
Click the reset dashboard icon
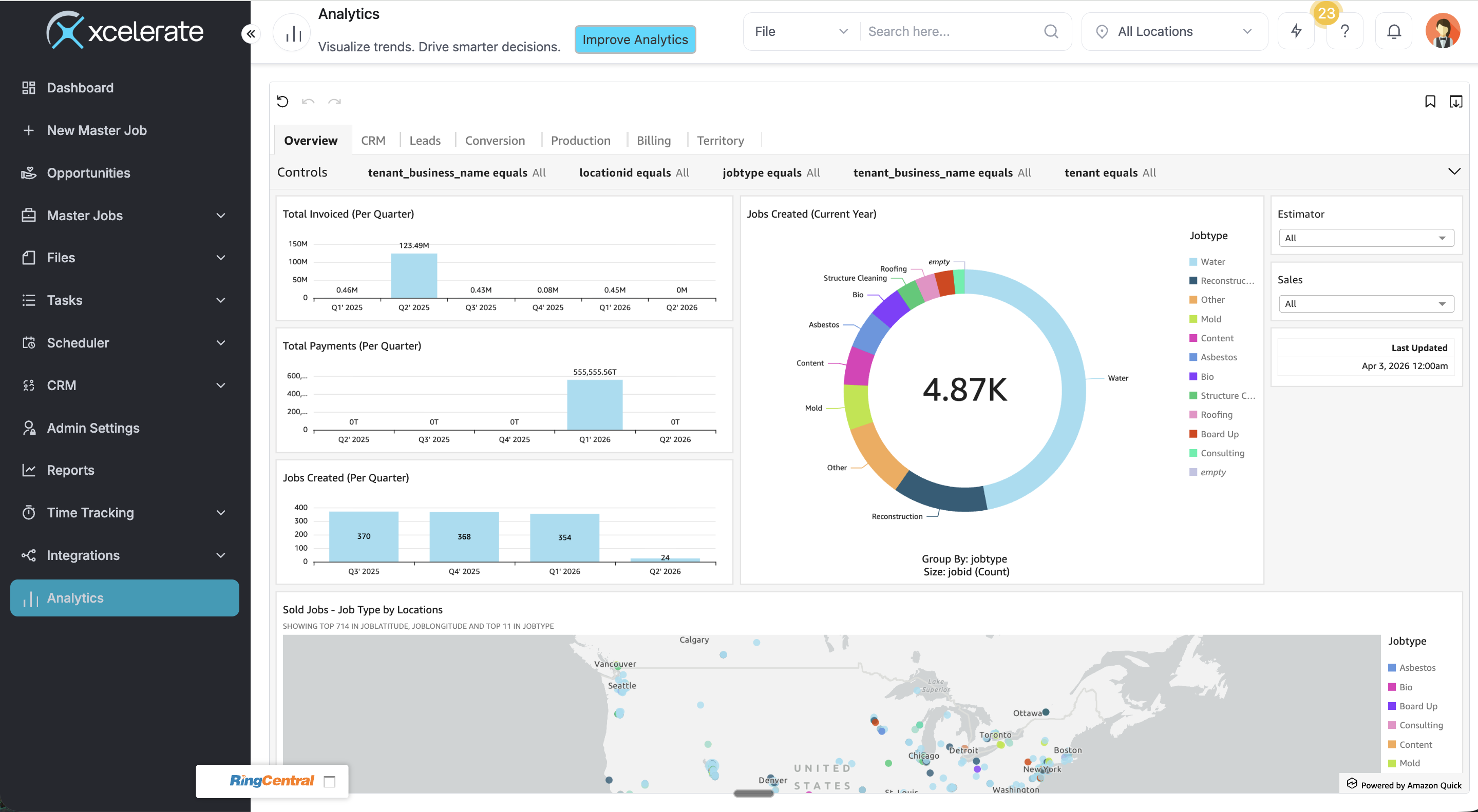282,102
